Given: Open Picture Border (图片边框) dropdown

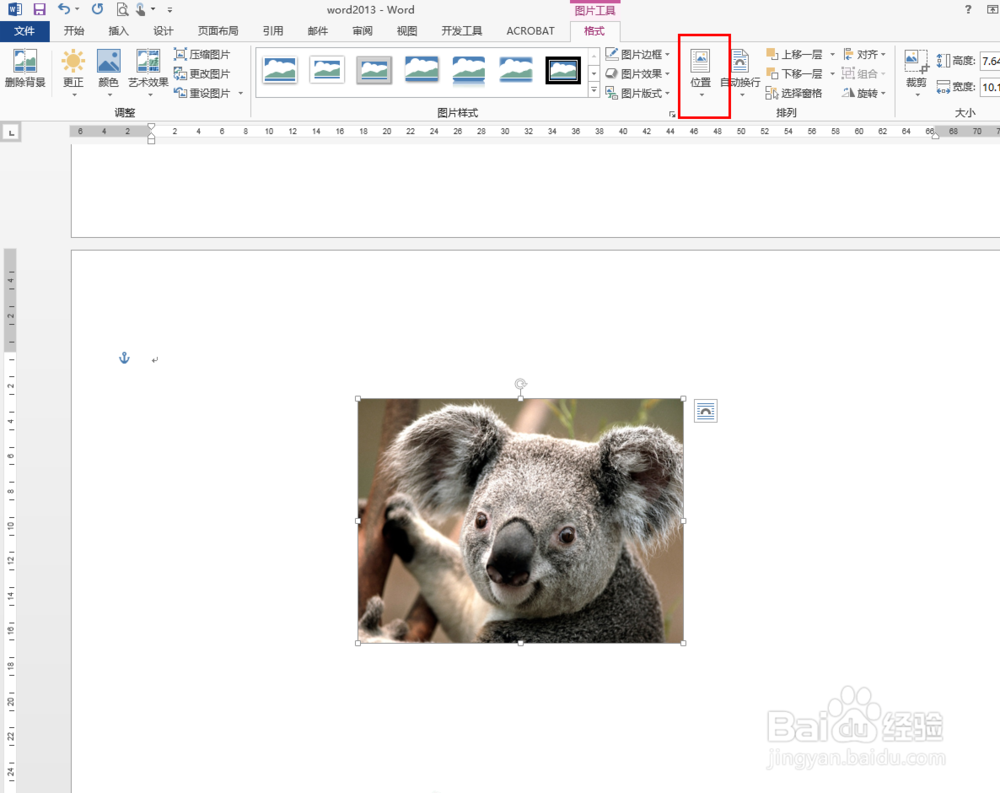Looking at the screenshot, I should [x=638, y=54].
